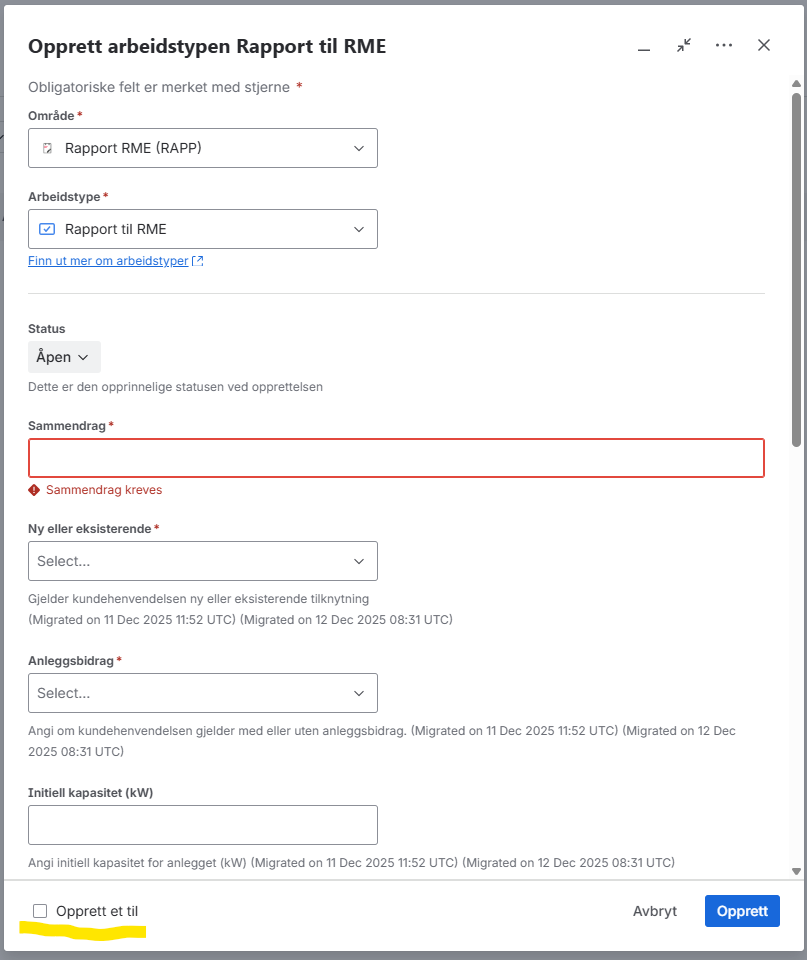The image size is (807, 960).
Task: Click the Rapport til RME work type icon
Action: (47, 229)
